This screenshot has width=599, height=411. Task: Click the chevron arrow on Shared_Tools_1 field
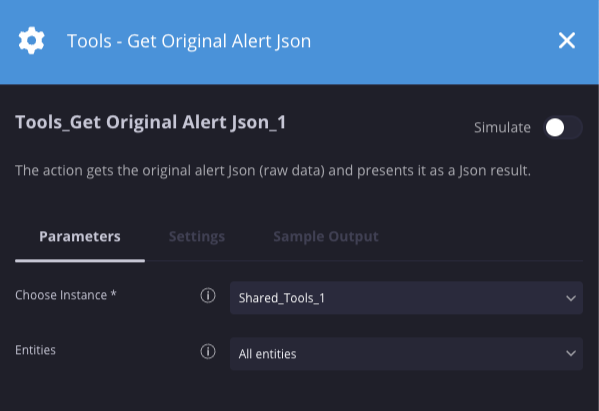tap(571, 298)
